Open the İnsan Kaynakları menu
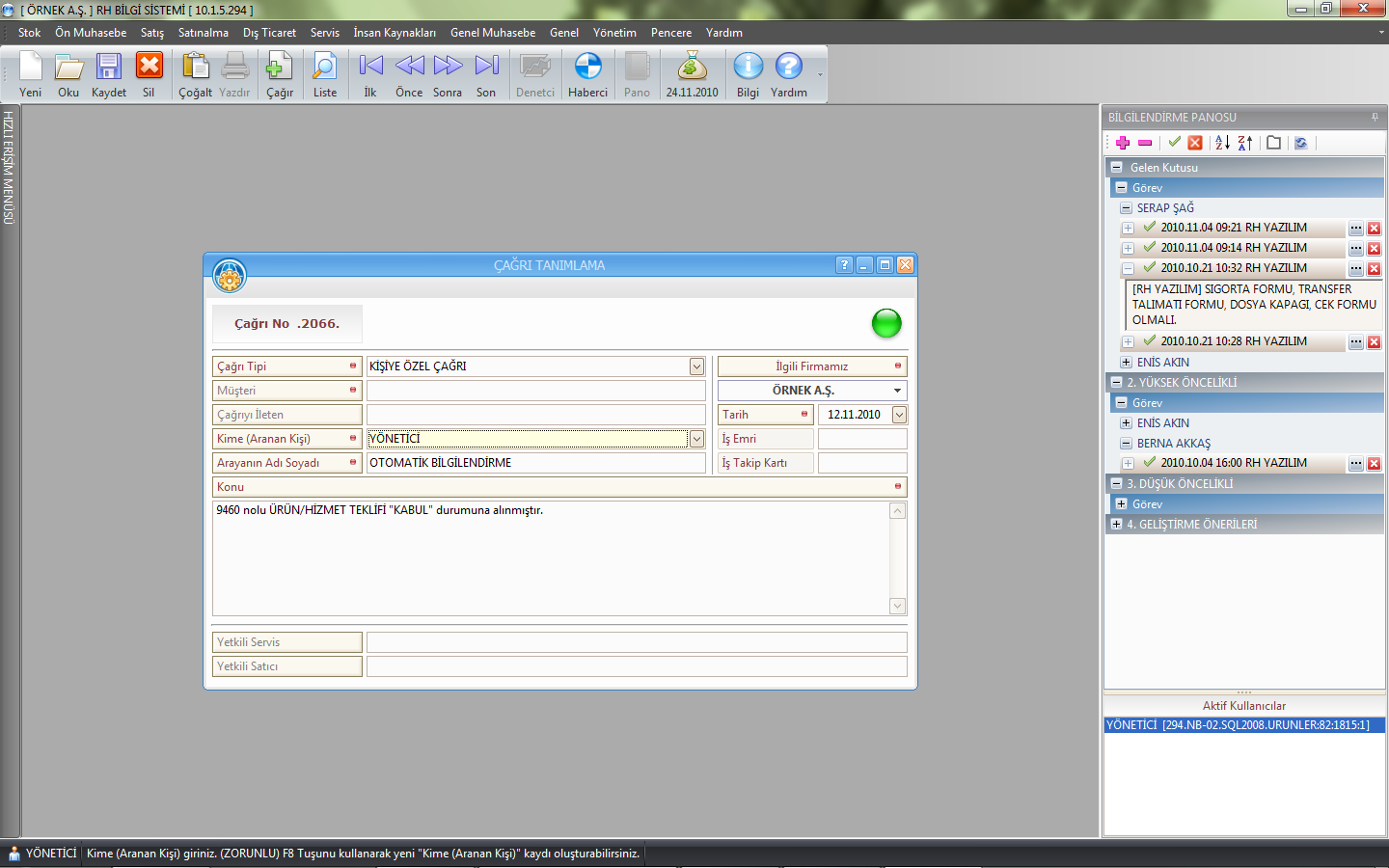The width and height of the screenshot is (1389, 868). (394, 33)
